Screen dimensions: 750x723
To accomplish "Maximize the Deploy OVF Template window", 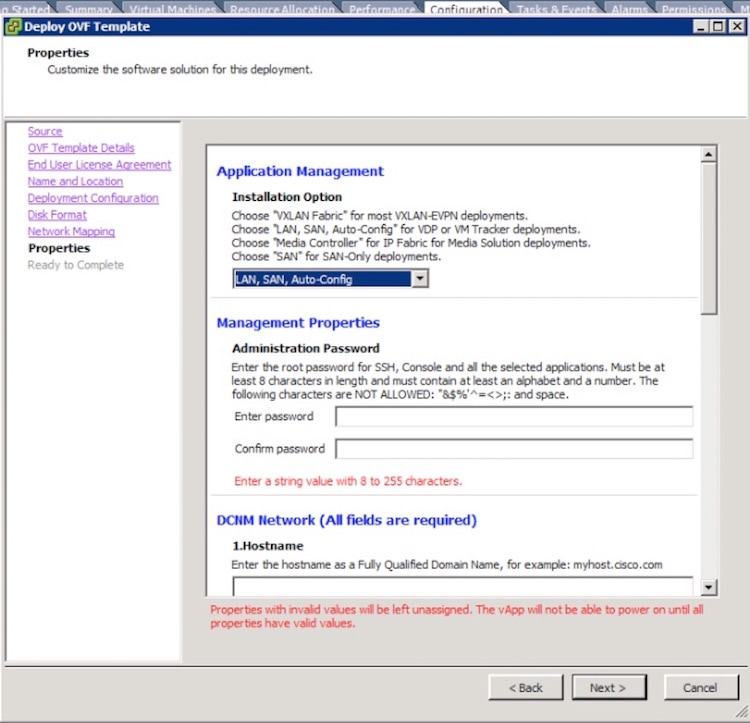I will point(718,27).
